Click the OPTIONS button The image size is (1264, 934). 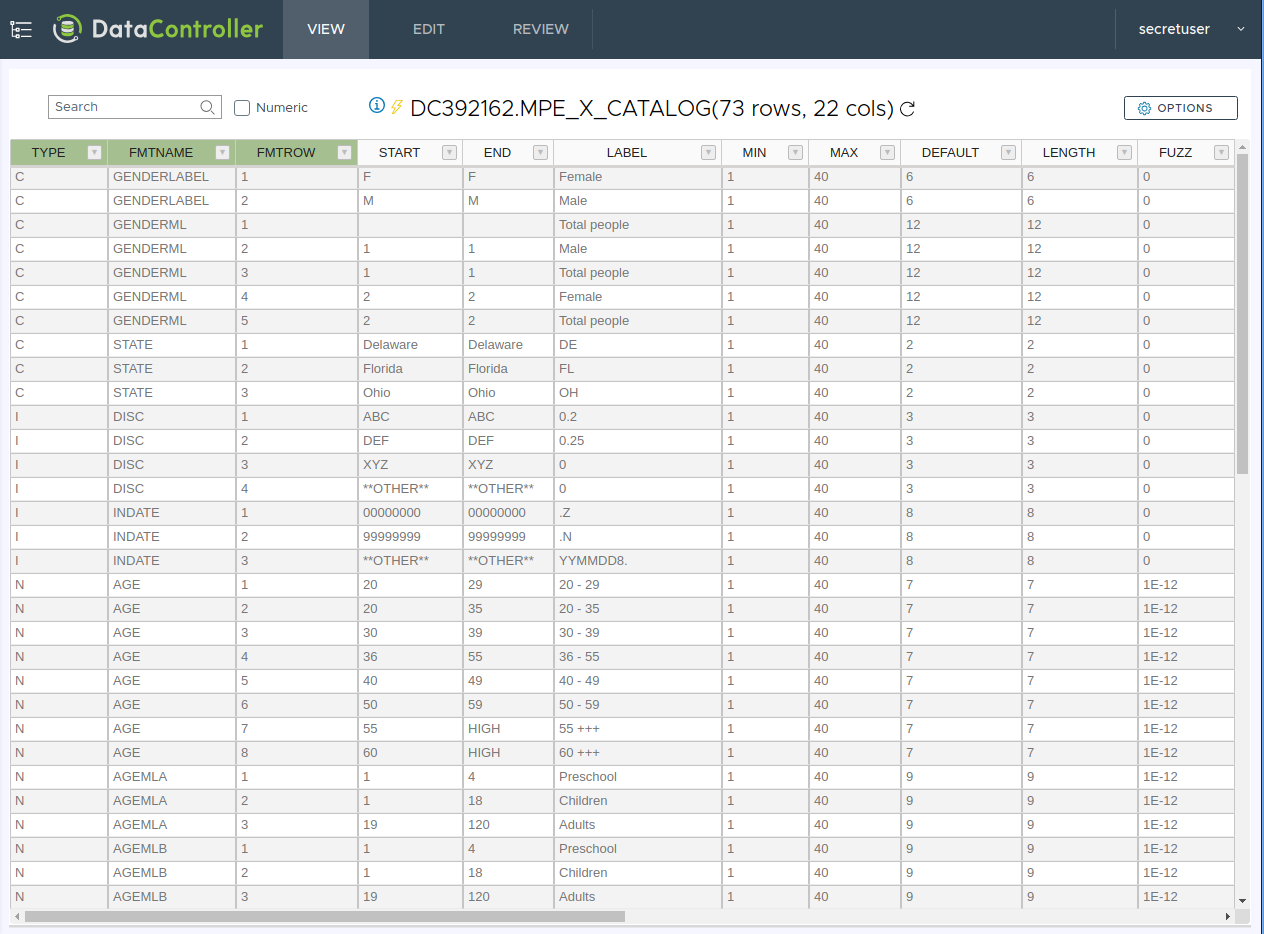click(x=1180, y=108)
